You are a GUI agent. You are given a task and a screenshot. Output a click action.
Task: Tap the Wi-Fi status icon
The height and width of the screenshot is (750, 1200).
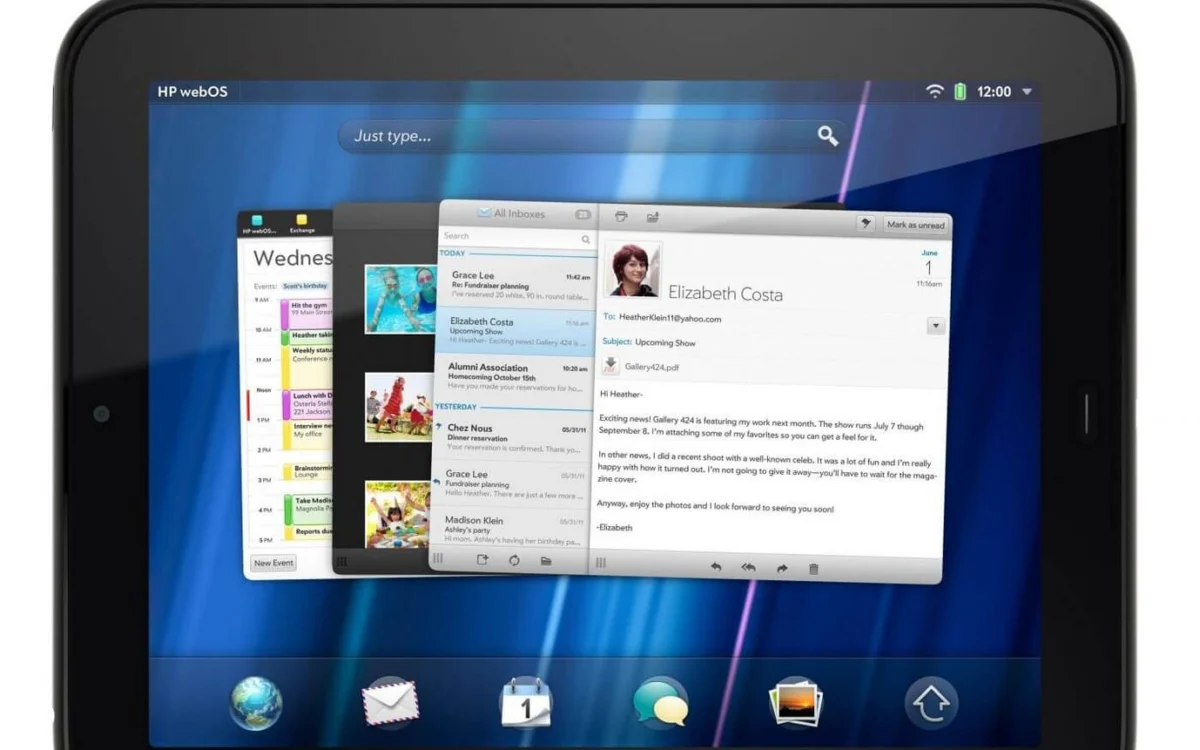point(935,91)
